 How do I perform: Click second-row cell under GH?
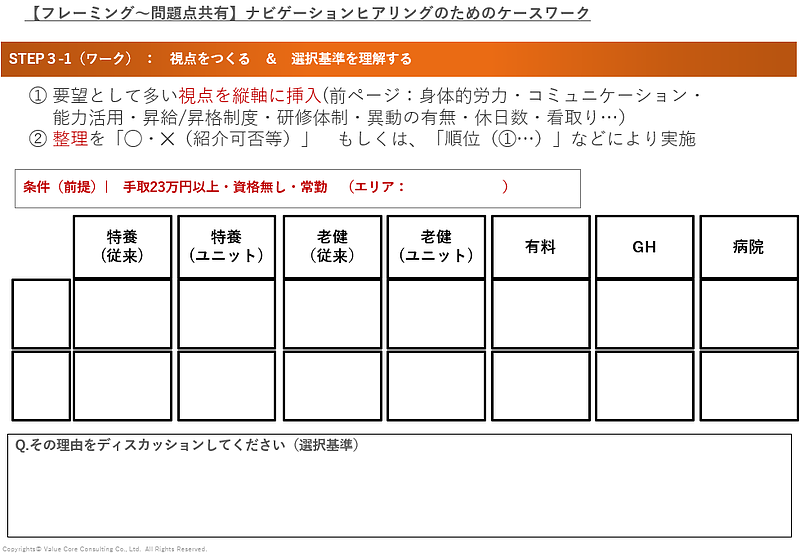click(x=644, y=386)
